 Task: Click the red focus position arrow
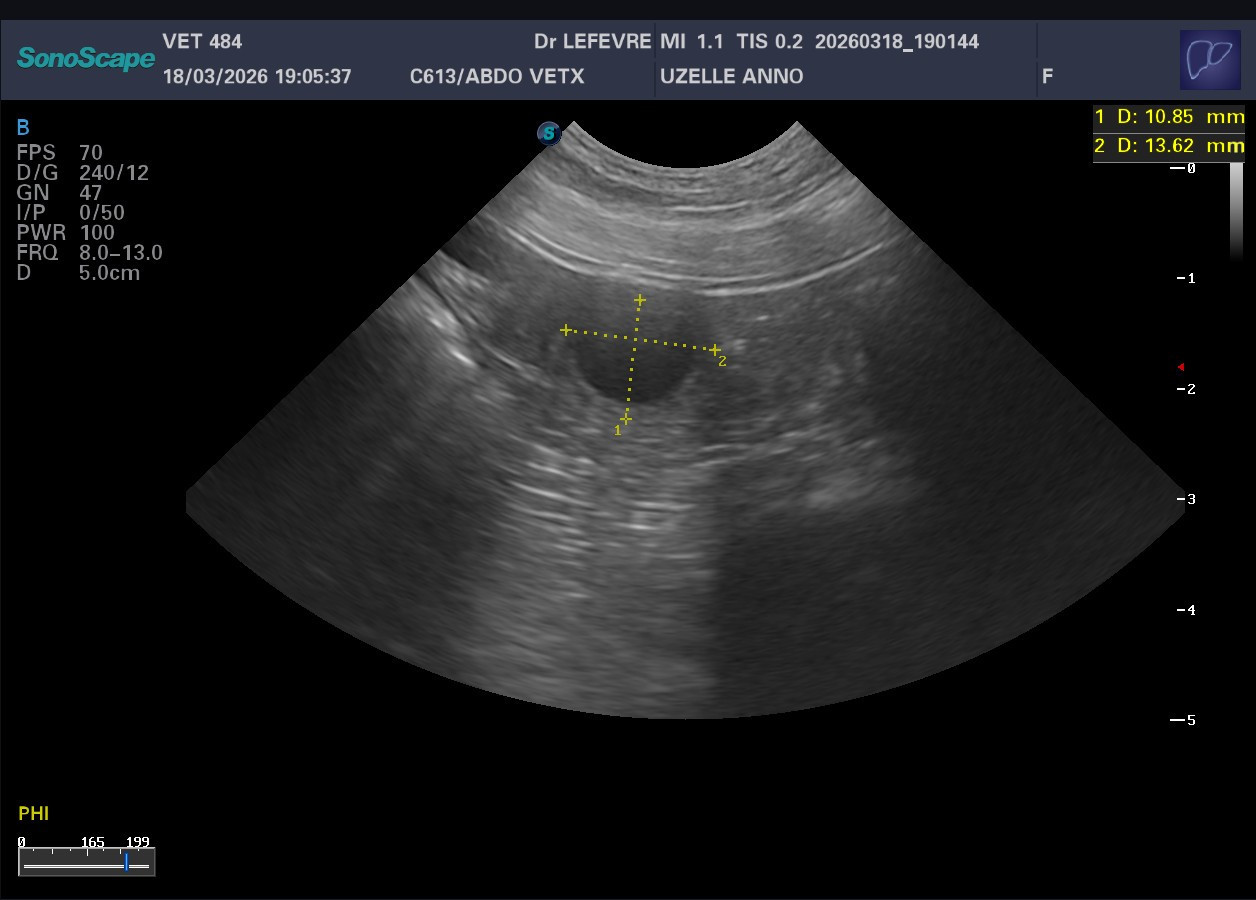[x=1181, y=367]
